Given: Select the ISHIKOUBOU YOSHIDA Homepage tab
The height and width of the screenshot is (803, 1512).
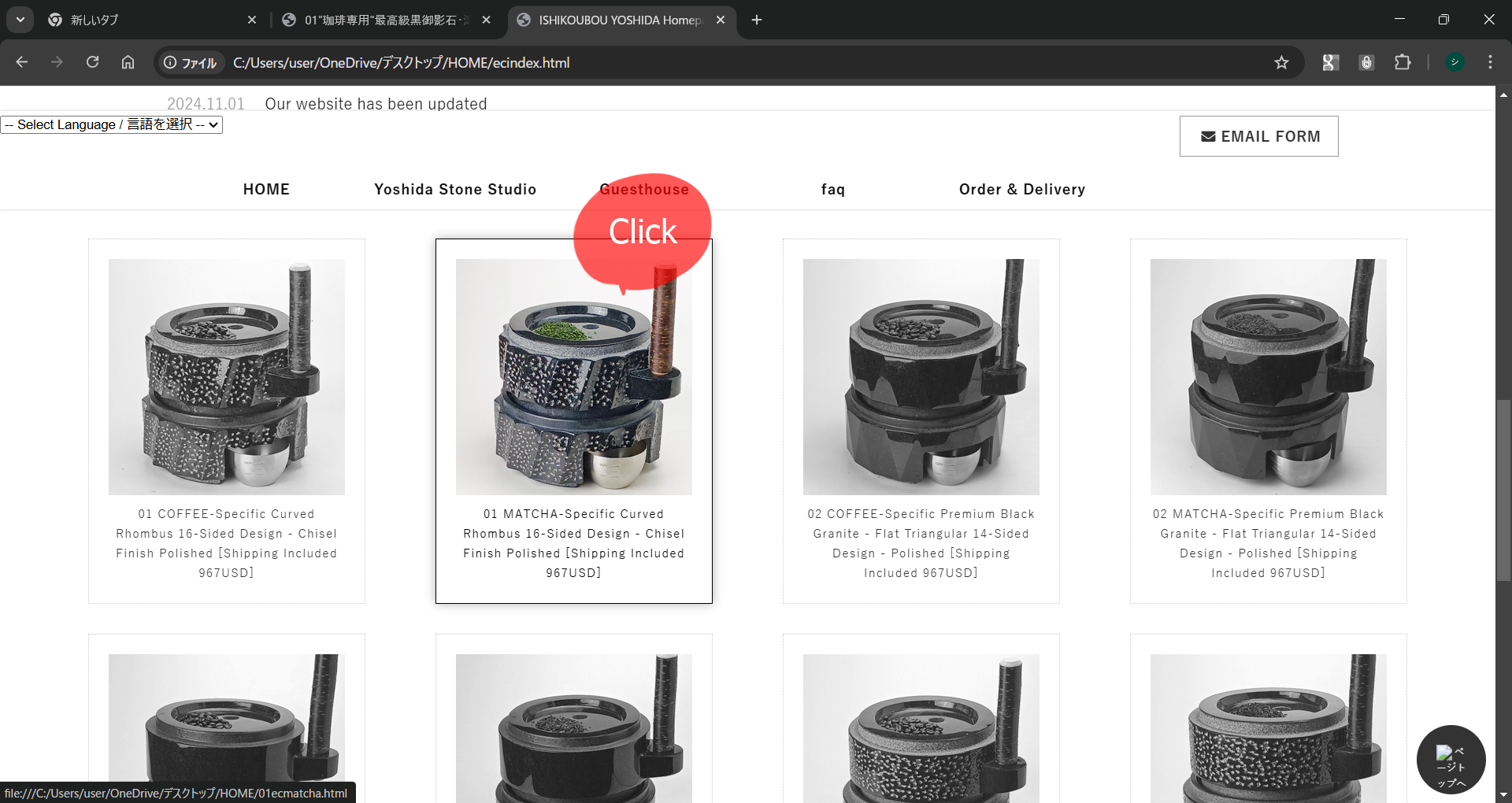Looking at the screenshot, I should 621,20.
